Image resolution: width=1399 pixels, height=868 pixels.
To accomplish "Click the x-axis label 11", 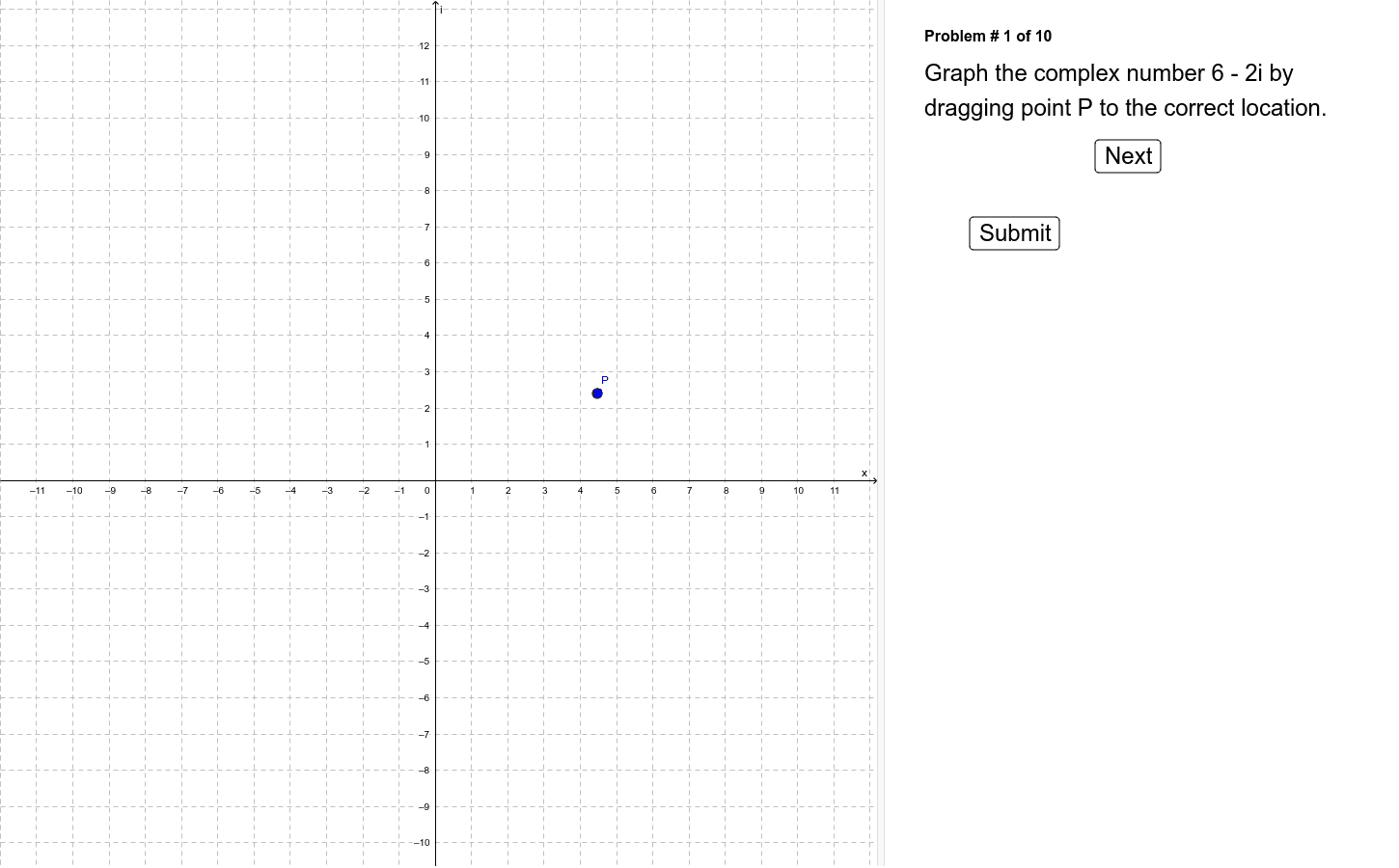I will (x=835, y=491).
